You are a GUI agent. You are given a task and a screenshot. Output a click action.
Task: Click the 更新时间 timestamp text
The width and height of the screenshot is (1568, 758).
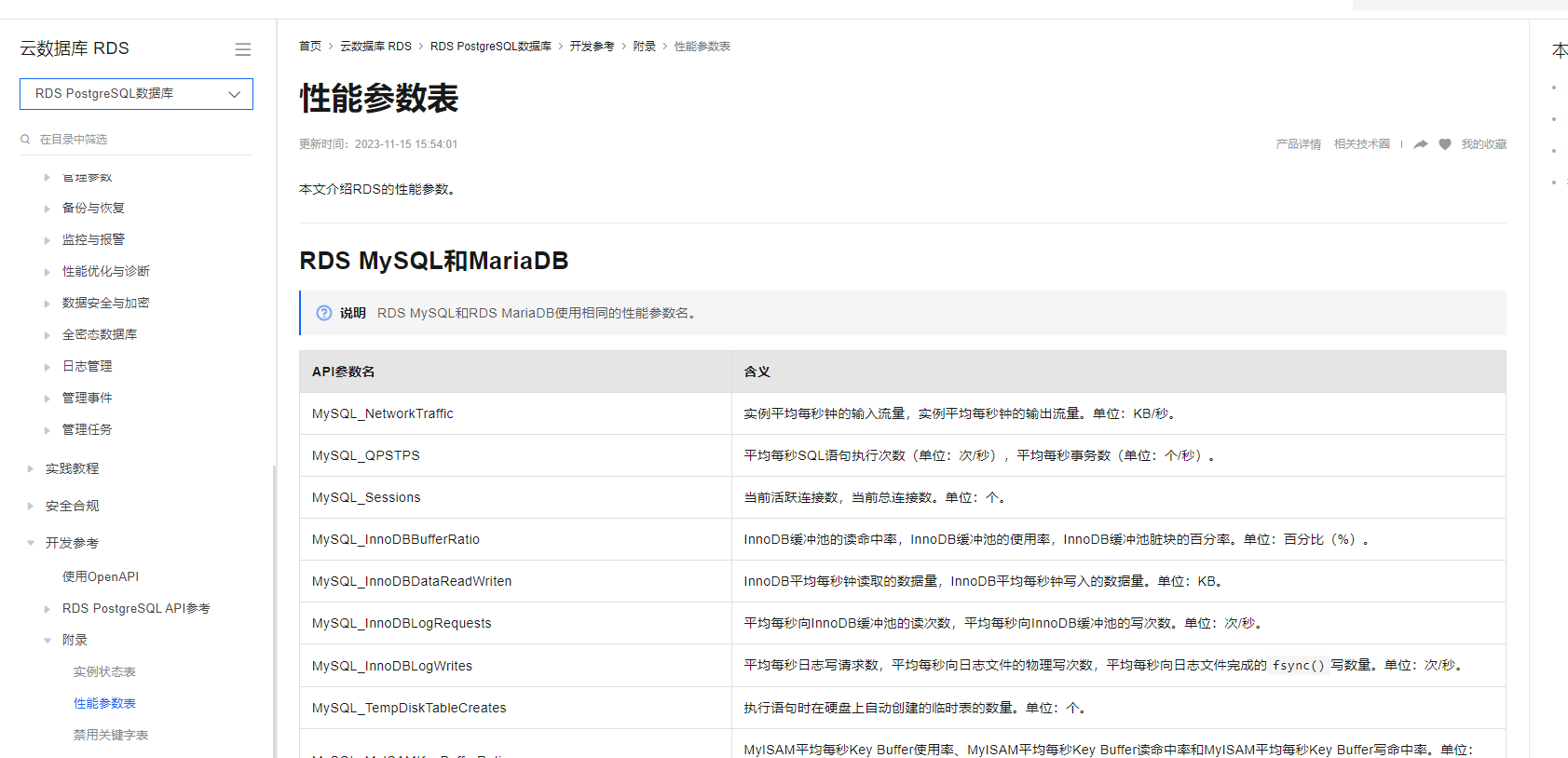tap(378, 144)
